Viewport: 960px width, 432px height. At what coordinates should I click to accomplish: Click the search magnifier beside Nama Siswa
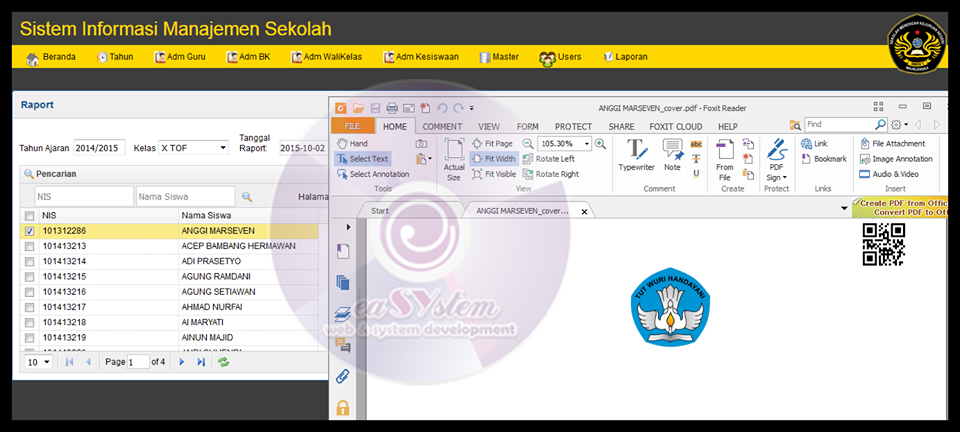click(247, 197)
